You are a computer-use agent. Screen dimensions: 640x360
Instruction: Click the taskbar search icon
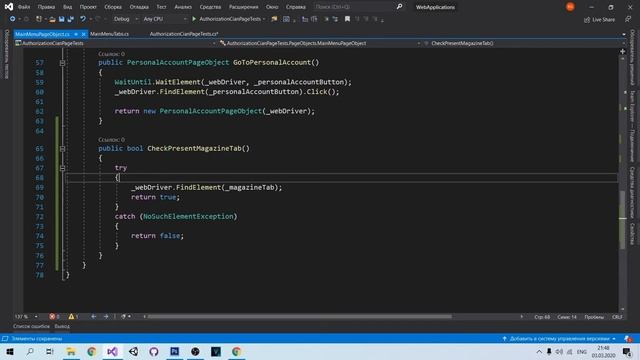tap(30, 351)
